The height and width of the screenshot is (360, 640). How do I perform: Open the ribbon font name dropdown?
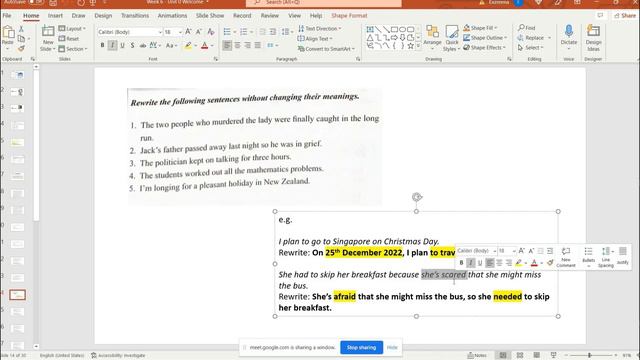coord(160,32)
